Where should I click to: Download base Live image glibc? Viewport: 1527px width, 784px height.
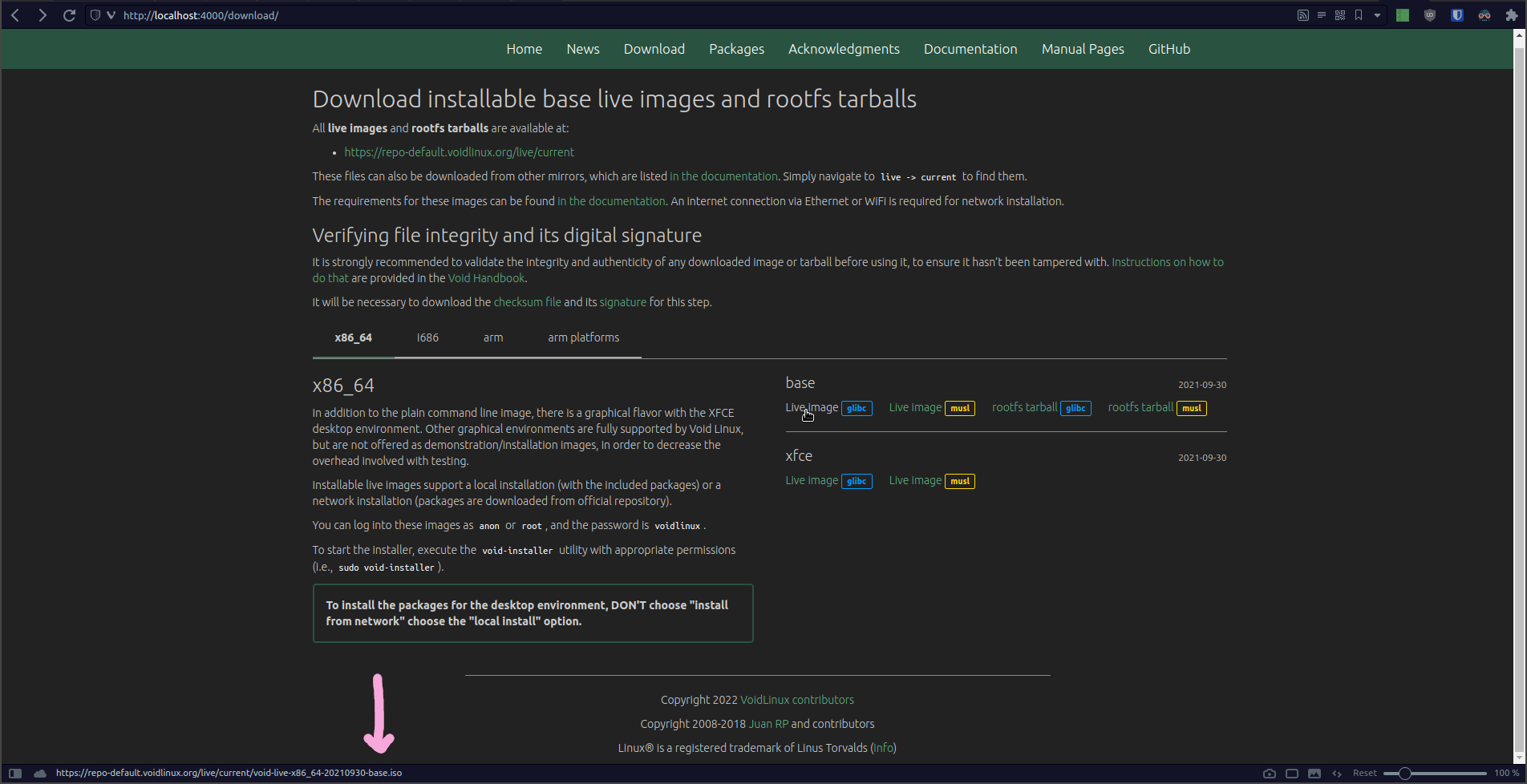pos(828,408)
